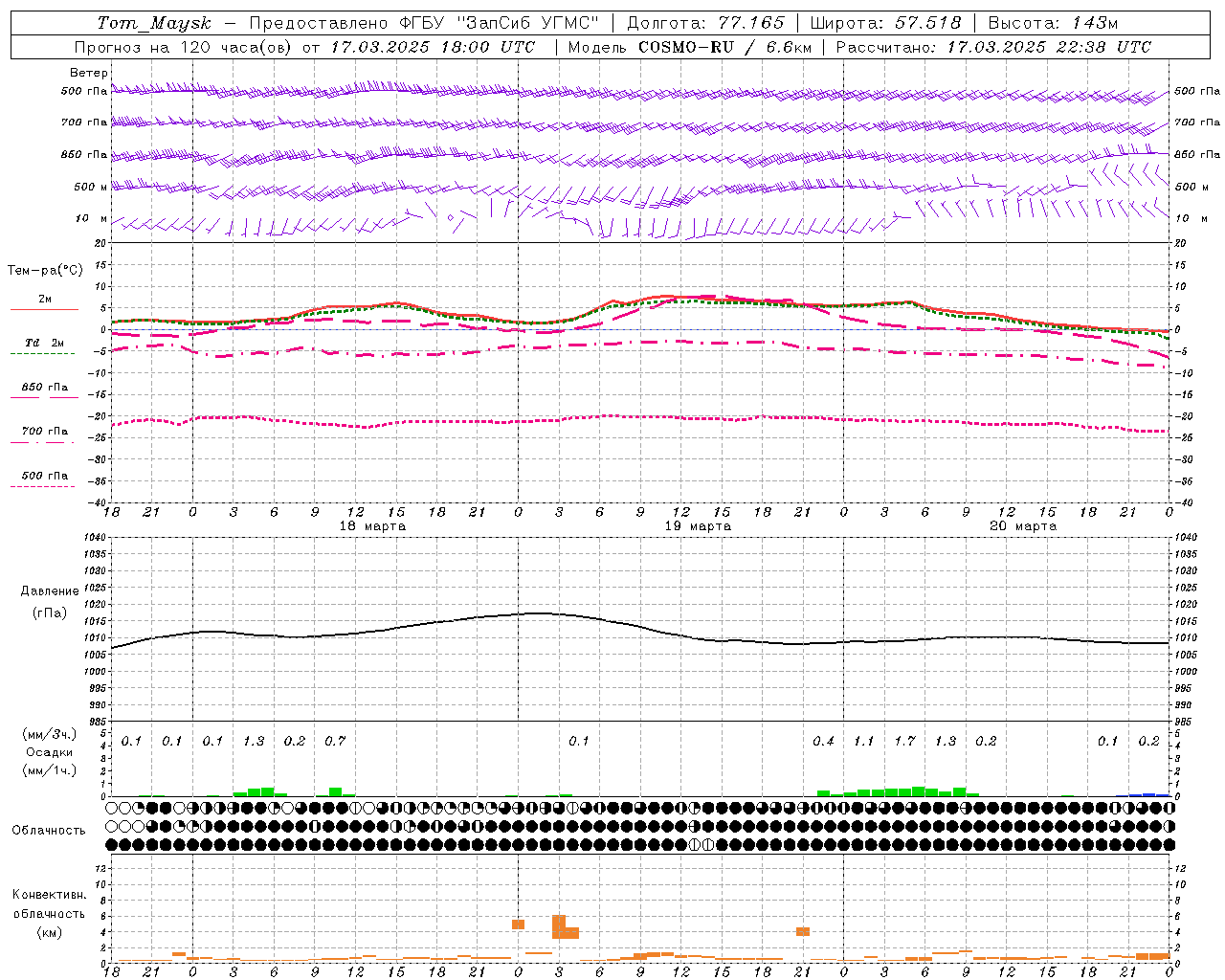Click the 18 марта date label
1225x980 pixels.
point(372,526)
